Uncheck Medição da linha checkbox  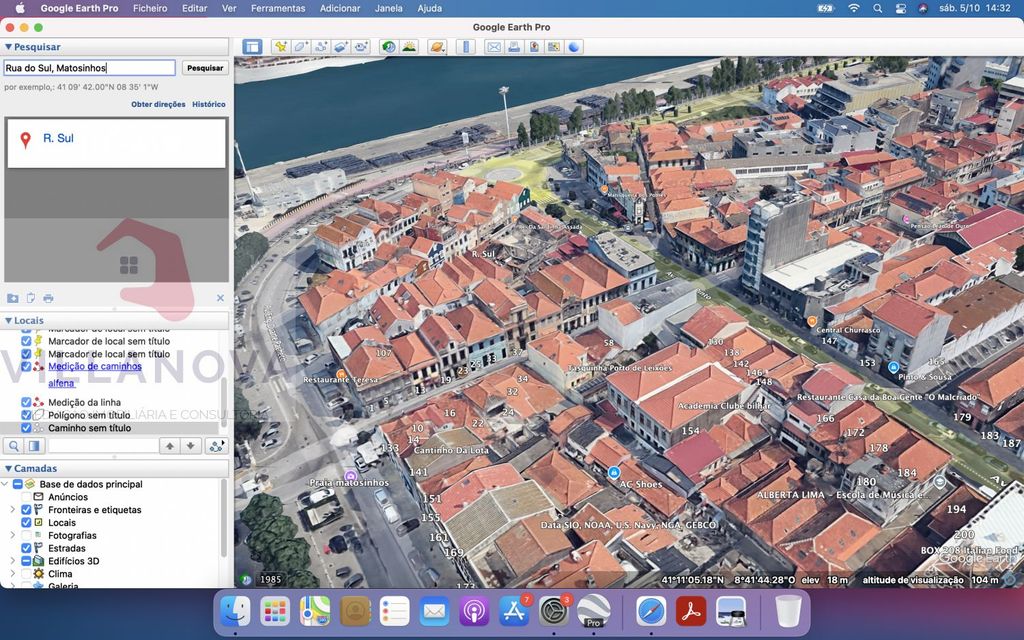[x=26, y=402]
